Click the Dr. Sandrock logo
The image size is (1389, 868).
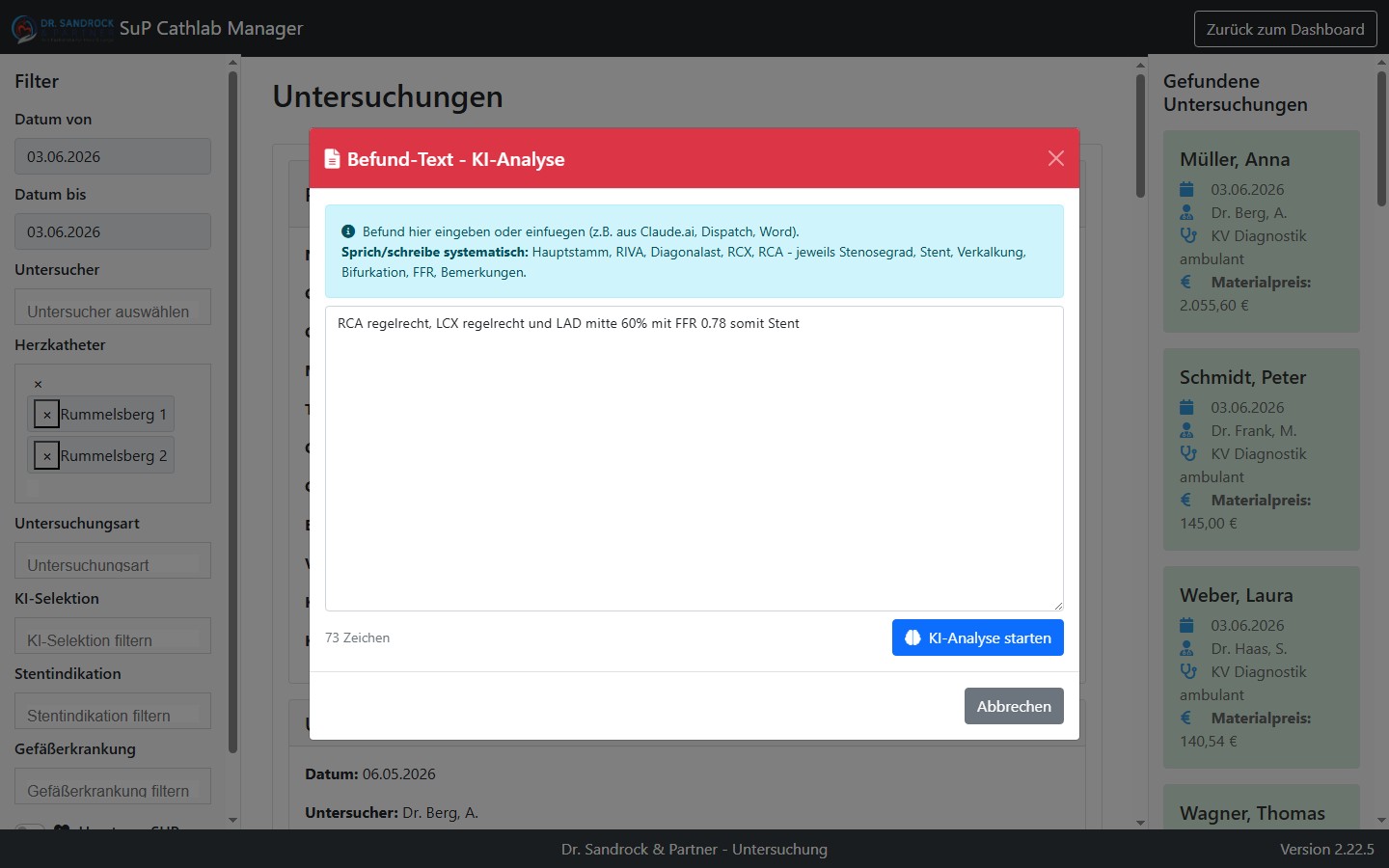coord(63,28)
